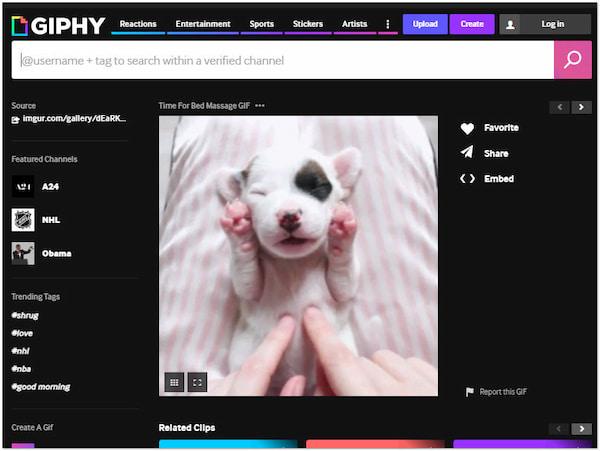The image size is (600, 451).
Task: Click the Report this GIF flag icon
Action: click(470, 392)
